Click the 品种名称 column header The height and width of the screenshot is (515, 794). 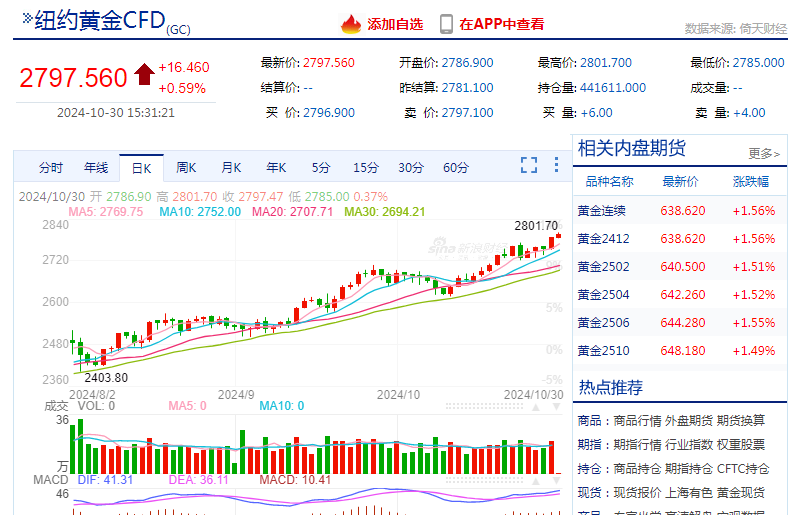tap(609, 182)
